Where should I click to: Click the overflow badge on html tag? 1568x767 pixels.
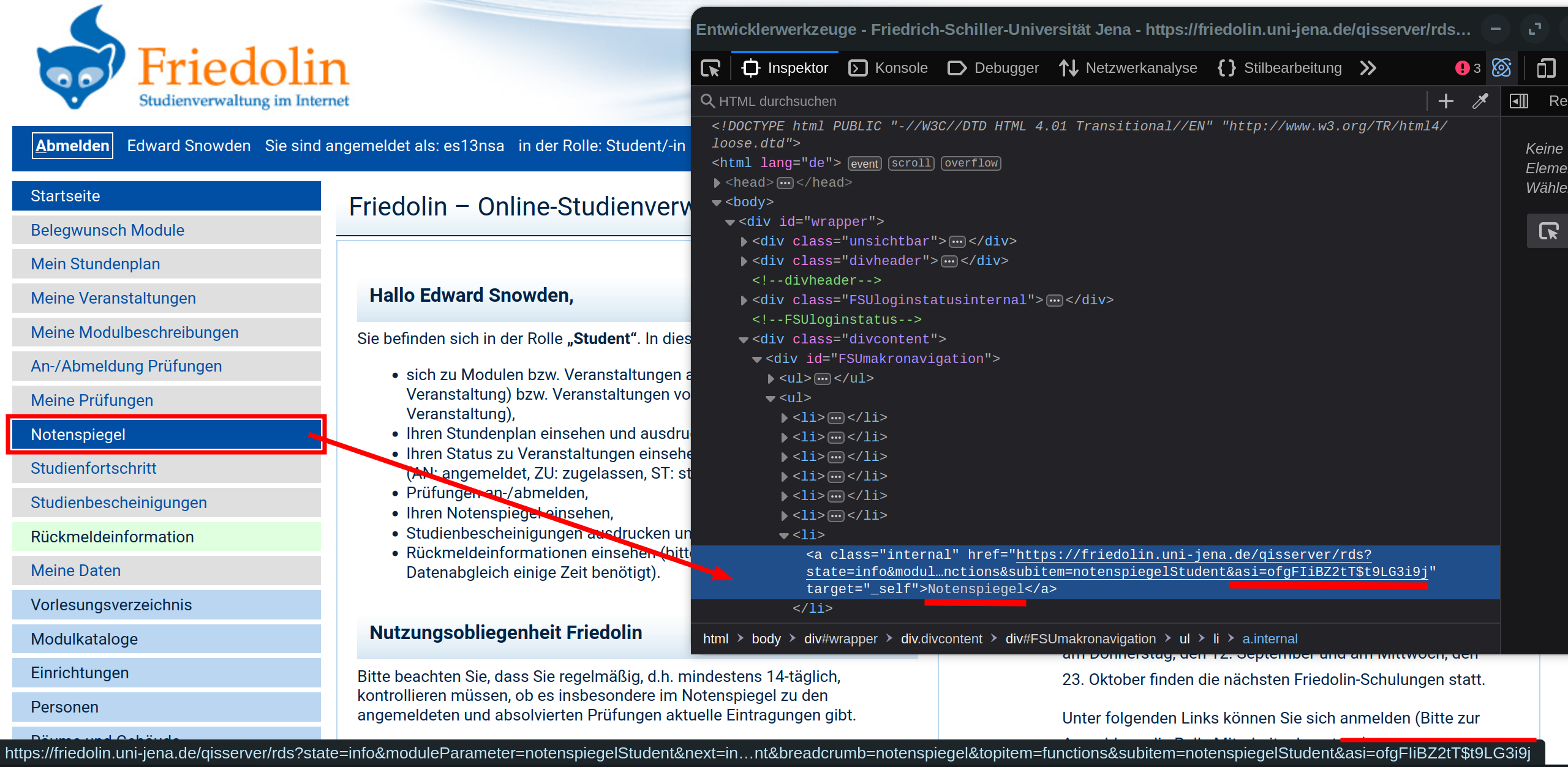(971, 163)
